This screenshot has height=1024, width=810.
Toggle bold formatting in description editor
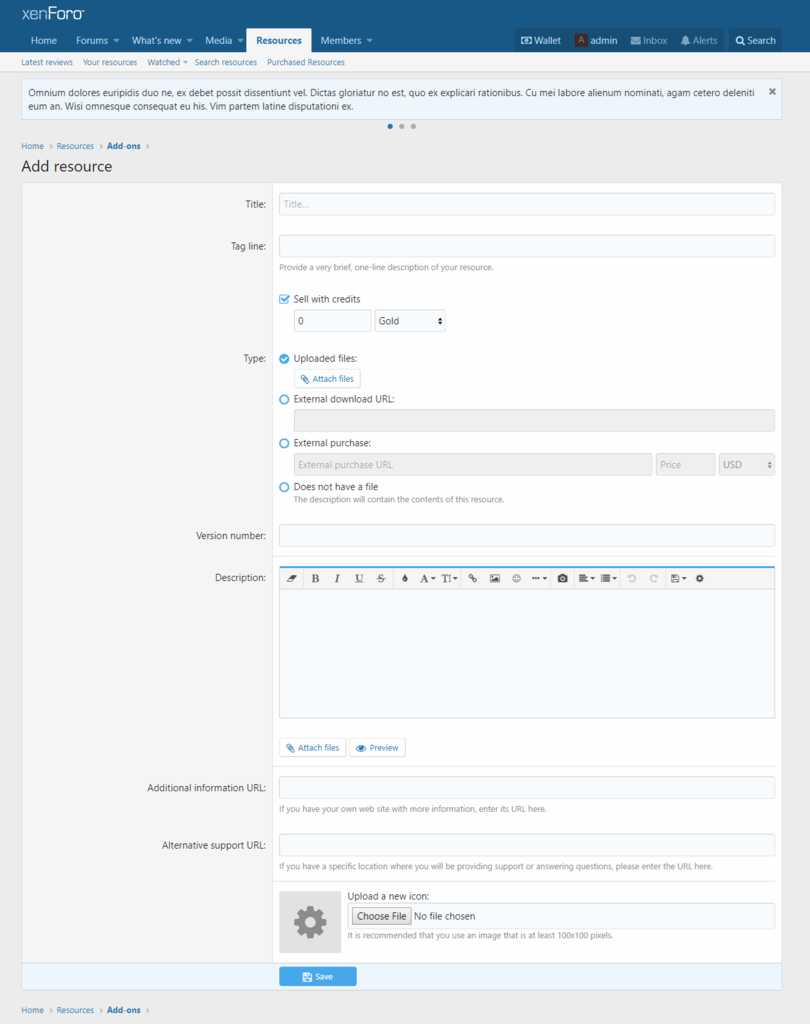point(315,578)
